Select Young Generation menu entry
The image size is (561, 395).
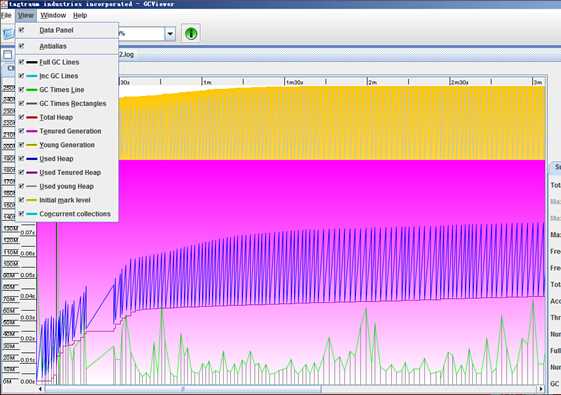67,145
